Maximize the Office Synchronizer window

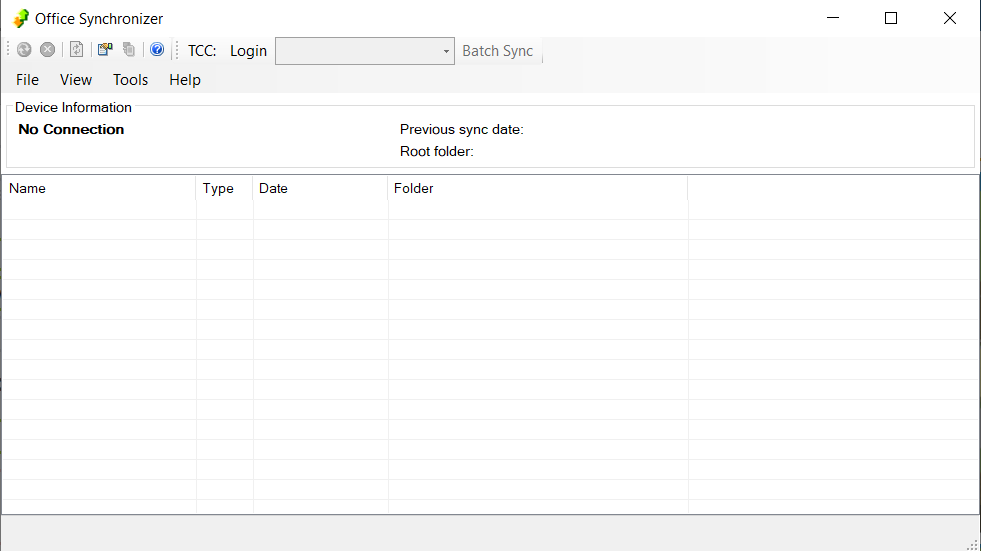click(x=891, y=18)
